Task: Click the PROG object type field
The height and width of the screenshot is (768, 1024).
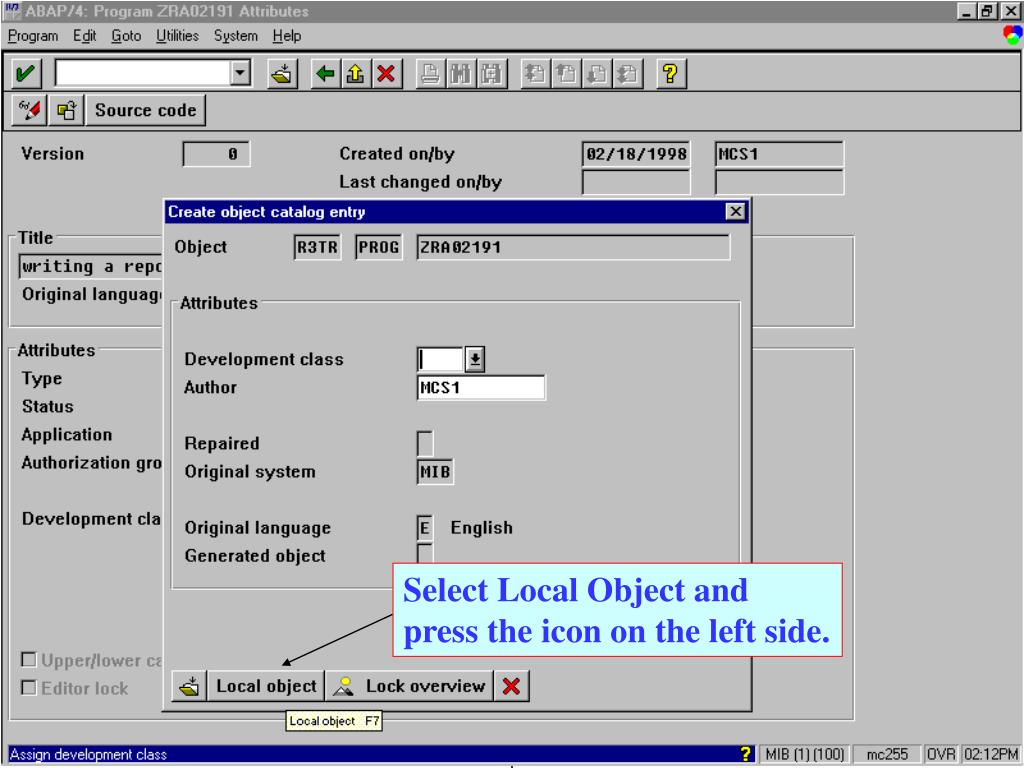Action: pyautogui.click(x=379, y=248)
